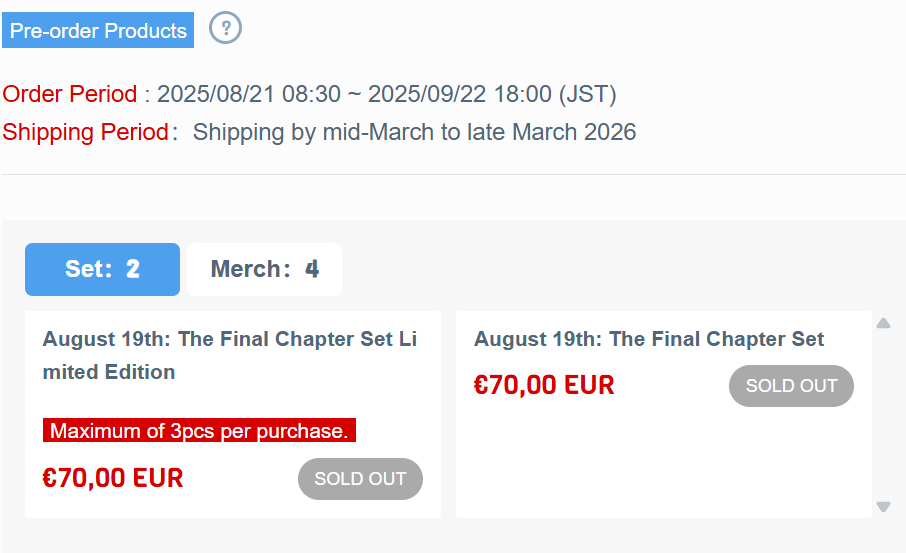Click the Maximum of 3pcs per purchase notice
The width and height of the screenshot is (906, 553).
click(199, 430)
